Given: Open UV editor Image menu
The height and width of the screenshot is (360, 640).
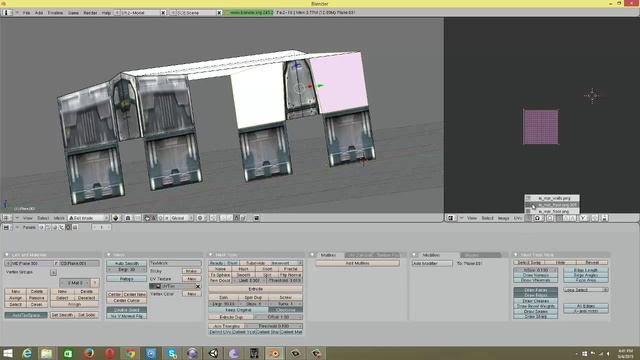Looking at the screenshot, I should point(503,218).
